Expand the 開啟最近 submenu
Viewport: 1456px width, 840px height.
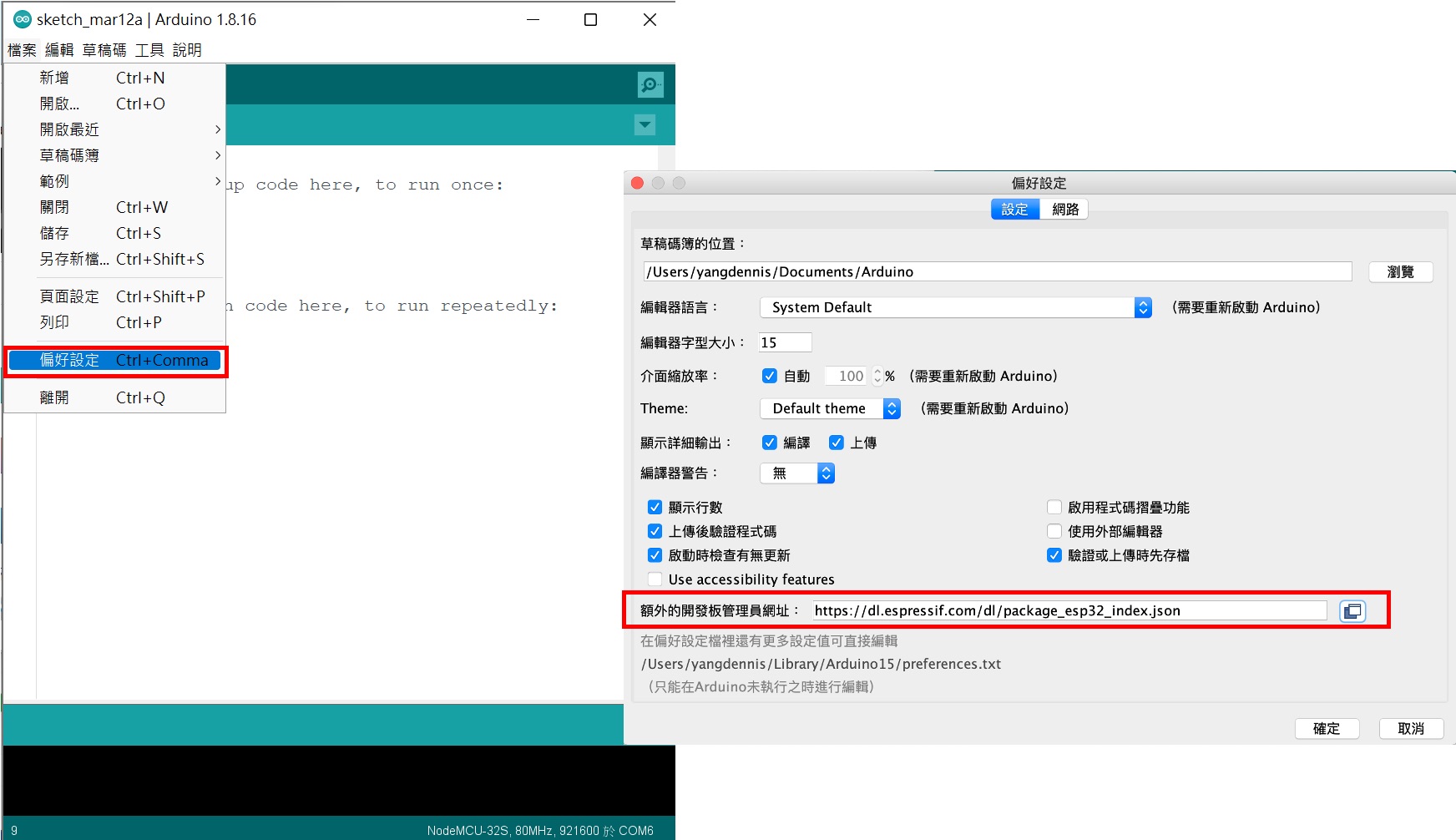[x=69, y=129]
